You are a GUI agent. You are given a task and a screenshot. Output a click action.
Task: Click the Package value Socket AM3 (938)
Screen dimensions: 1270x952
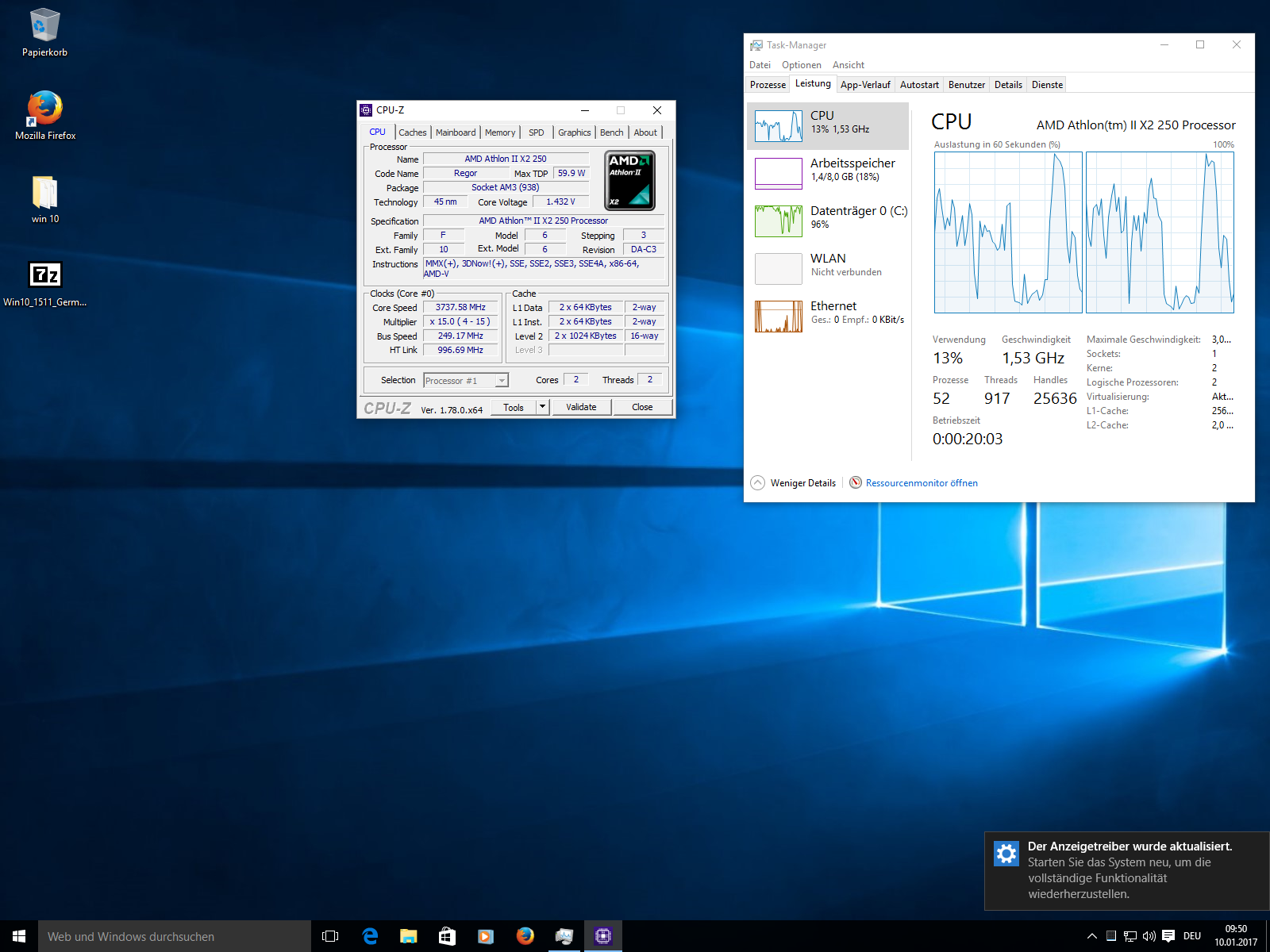click(x=506, y=187)
